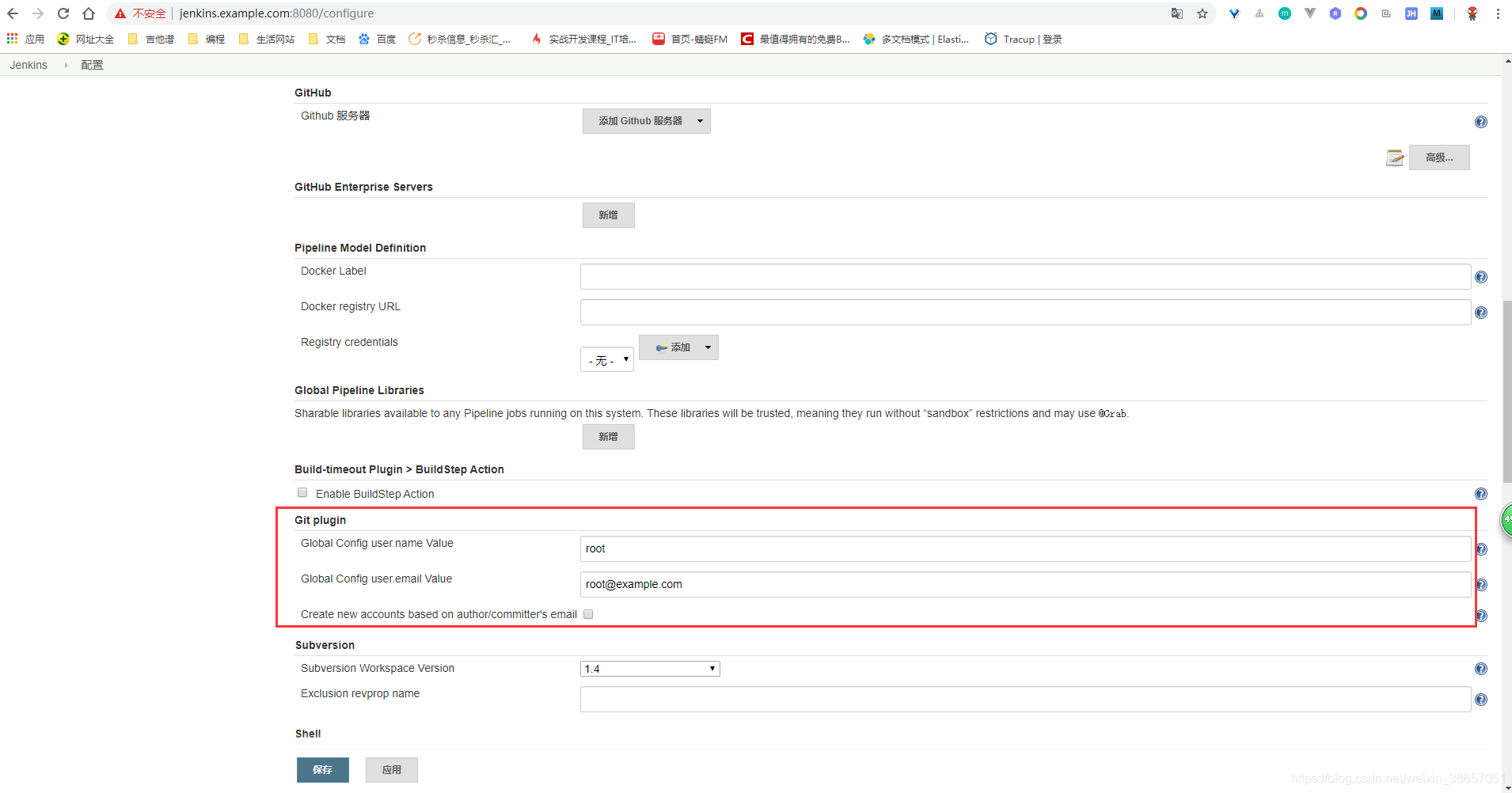Click the blue M extension icon

tap(1437, 13)
